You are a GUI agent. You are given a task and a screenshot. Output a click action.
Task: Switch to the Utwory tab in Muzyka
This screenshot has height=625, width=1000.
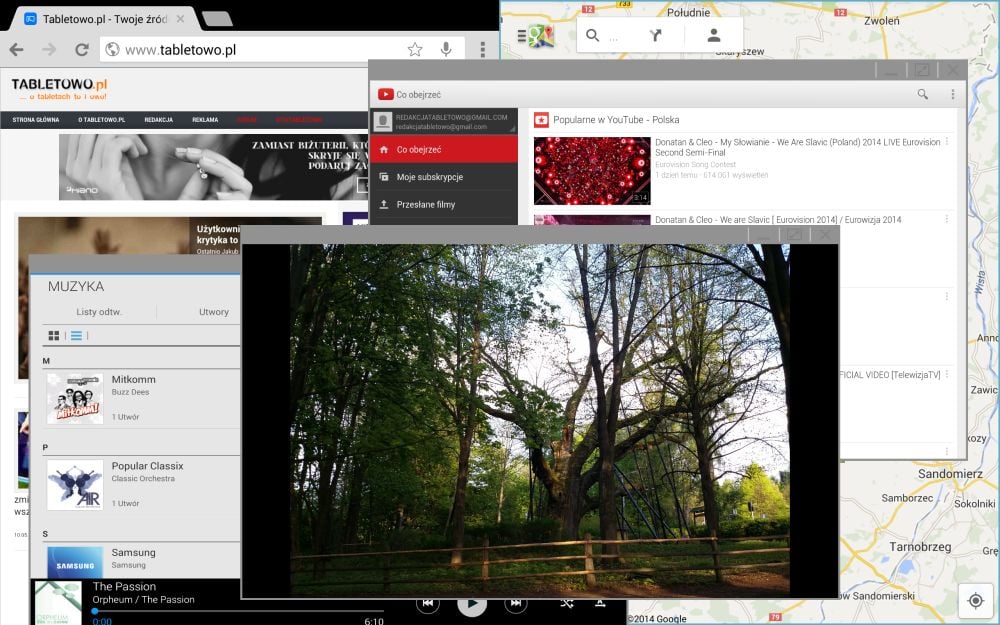tap(213, 312)
